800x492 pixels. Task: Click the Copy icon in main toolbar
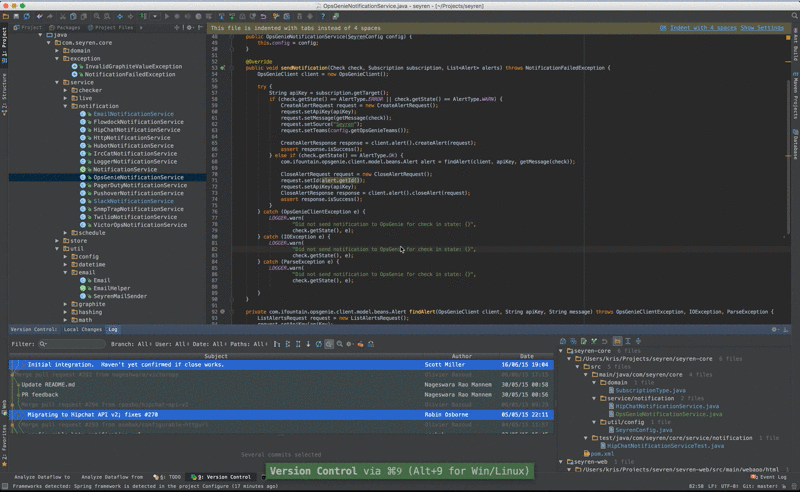73,16
